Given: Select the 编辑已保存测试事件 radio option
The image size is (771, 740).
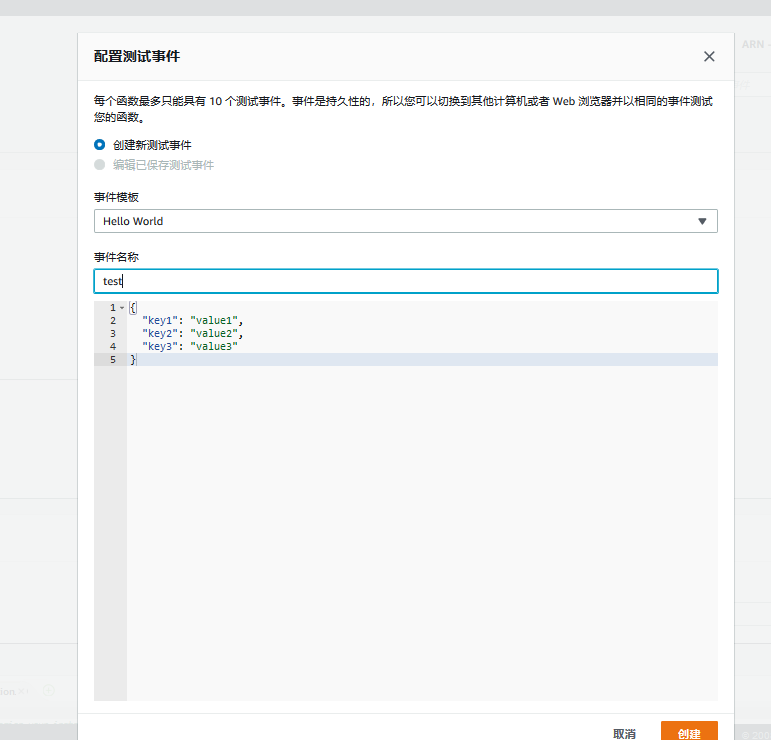Looking at the screenshot, I should [x=100, y=165].
